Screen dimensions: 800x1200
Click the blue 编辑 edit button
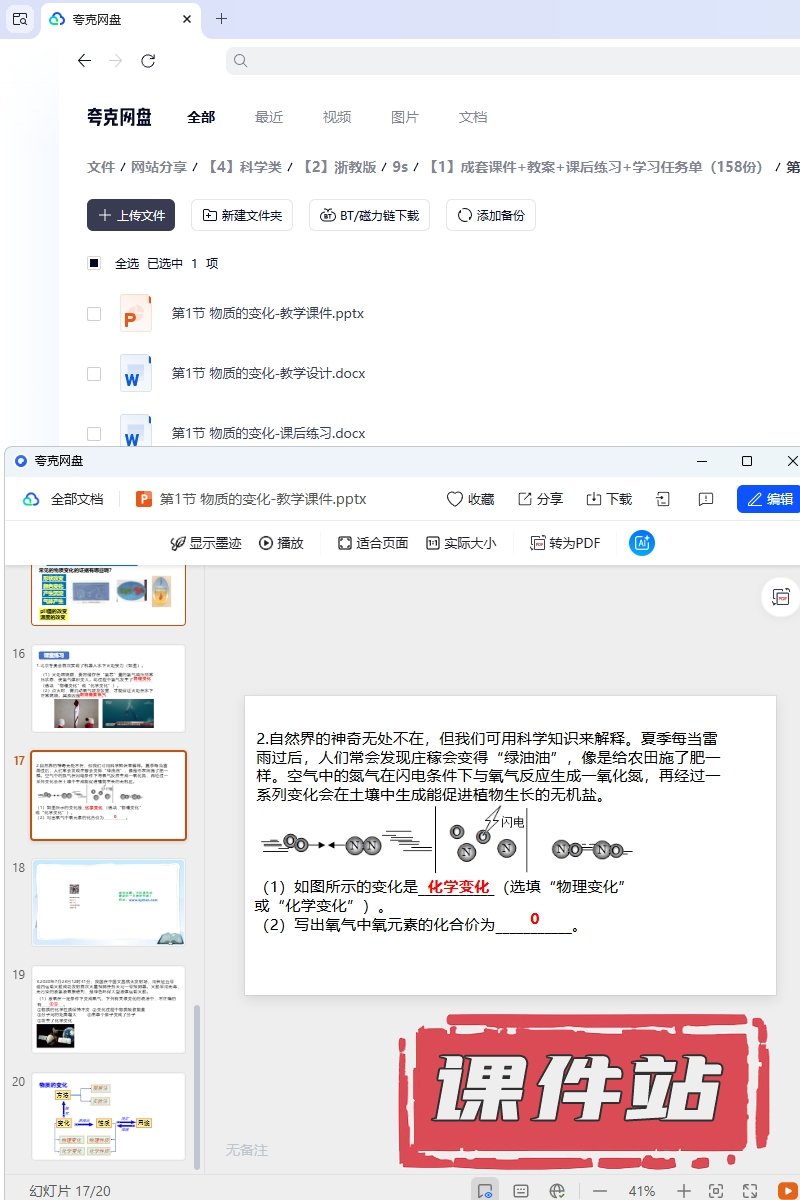click(768, 499)
